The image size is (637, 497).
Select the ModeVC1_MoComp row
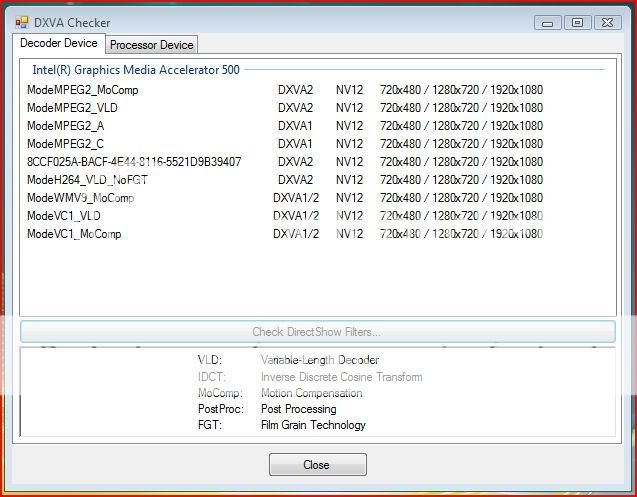pos(74,234)
